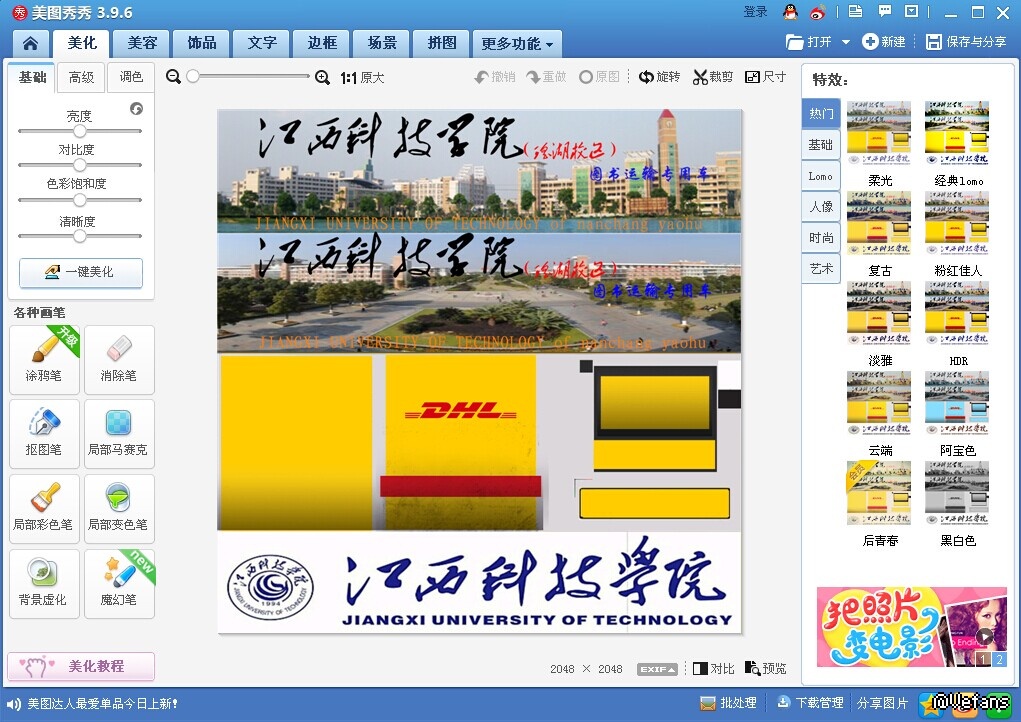The image size is (1021, 722).
Task: Open the 魔幻笔 magic pen tool
Action: tap(119, 584)
